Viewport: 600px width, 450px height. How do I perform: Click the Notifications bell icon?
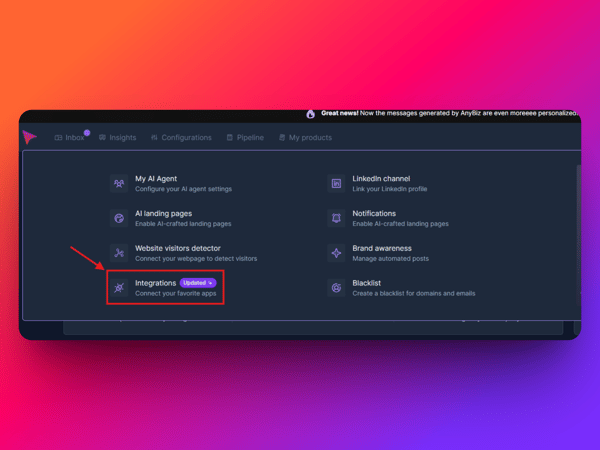[337, 218]
